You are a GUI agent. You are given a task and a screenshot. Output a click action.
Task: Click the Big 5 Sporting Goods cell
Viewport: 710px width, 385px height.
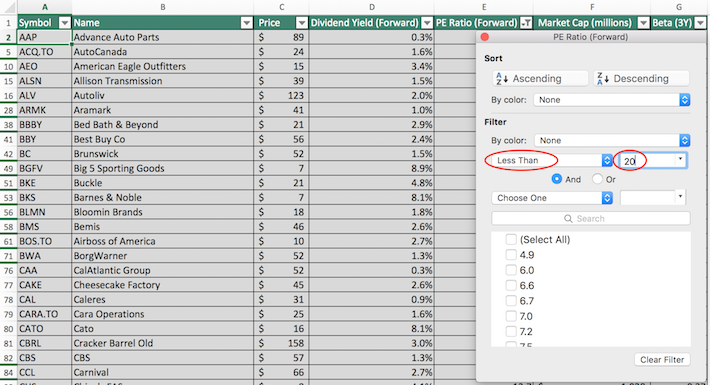coord(163,168)
